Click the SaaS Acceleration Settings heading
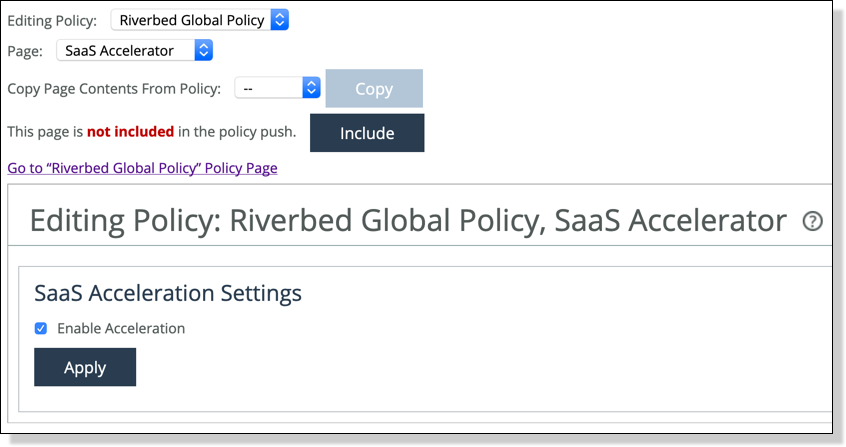846x447 pixels. tap(168, 293)
